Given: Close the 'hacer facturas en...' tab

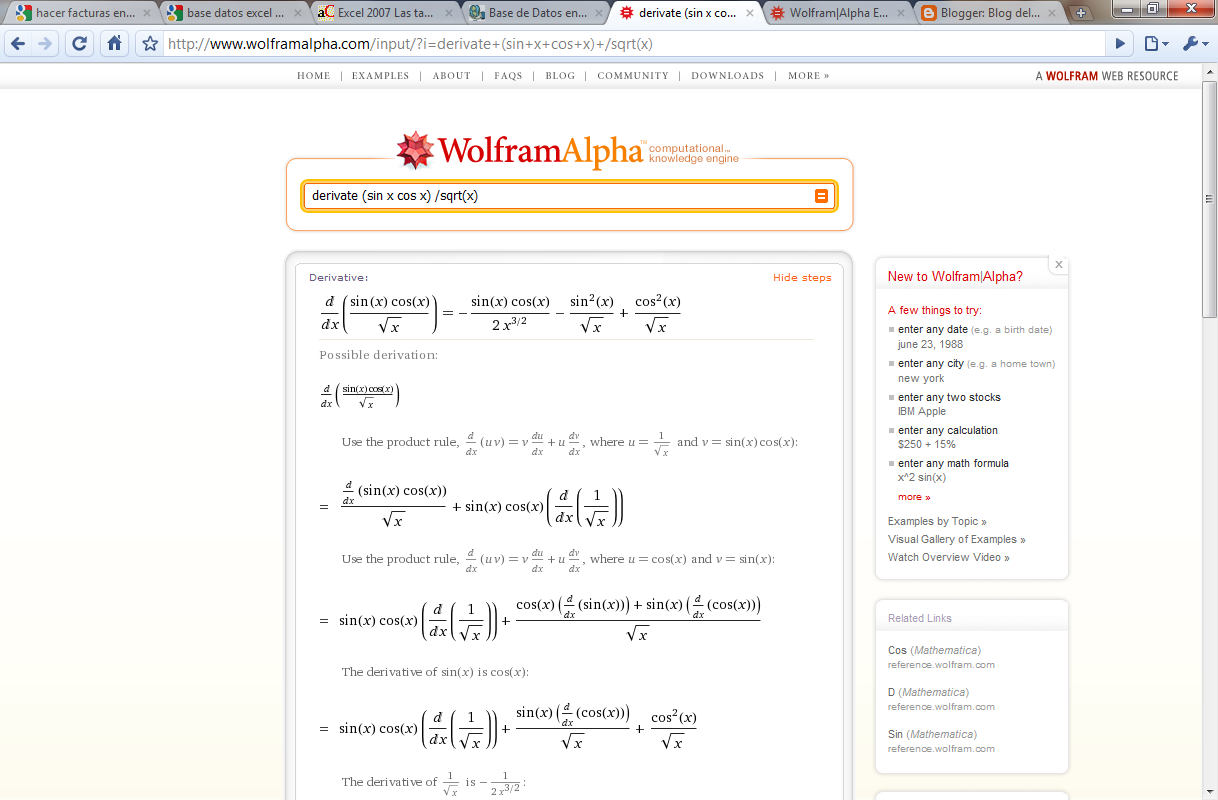Looking at the screenshot, I should coord(147,14).
